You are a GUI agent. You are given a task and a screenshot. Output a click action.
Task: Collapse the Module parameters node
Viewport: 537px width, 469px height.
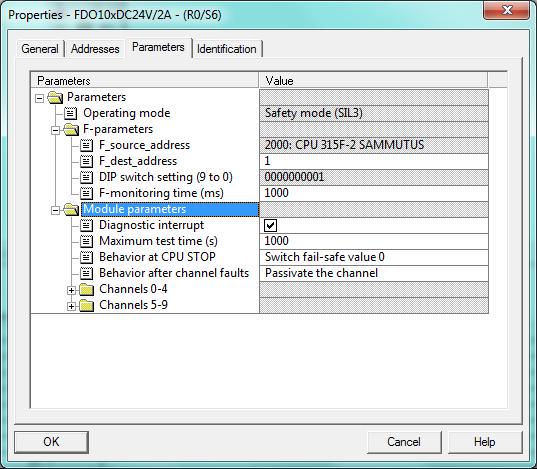click(55, 210)
